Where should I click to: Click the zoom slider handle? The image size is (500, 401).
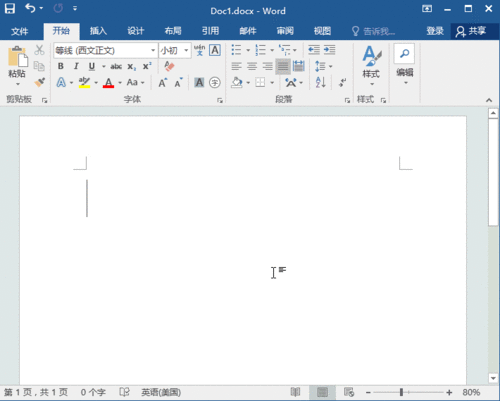click(401, 392)
